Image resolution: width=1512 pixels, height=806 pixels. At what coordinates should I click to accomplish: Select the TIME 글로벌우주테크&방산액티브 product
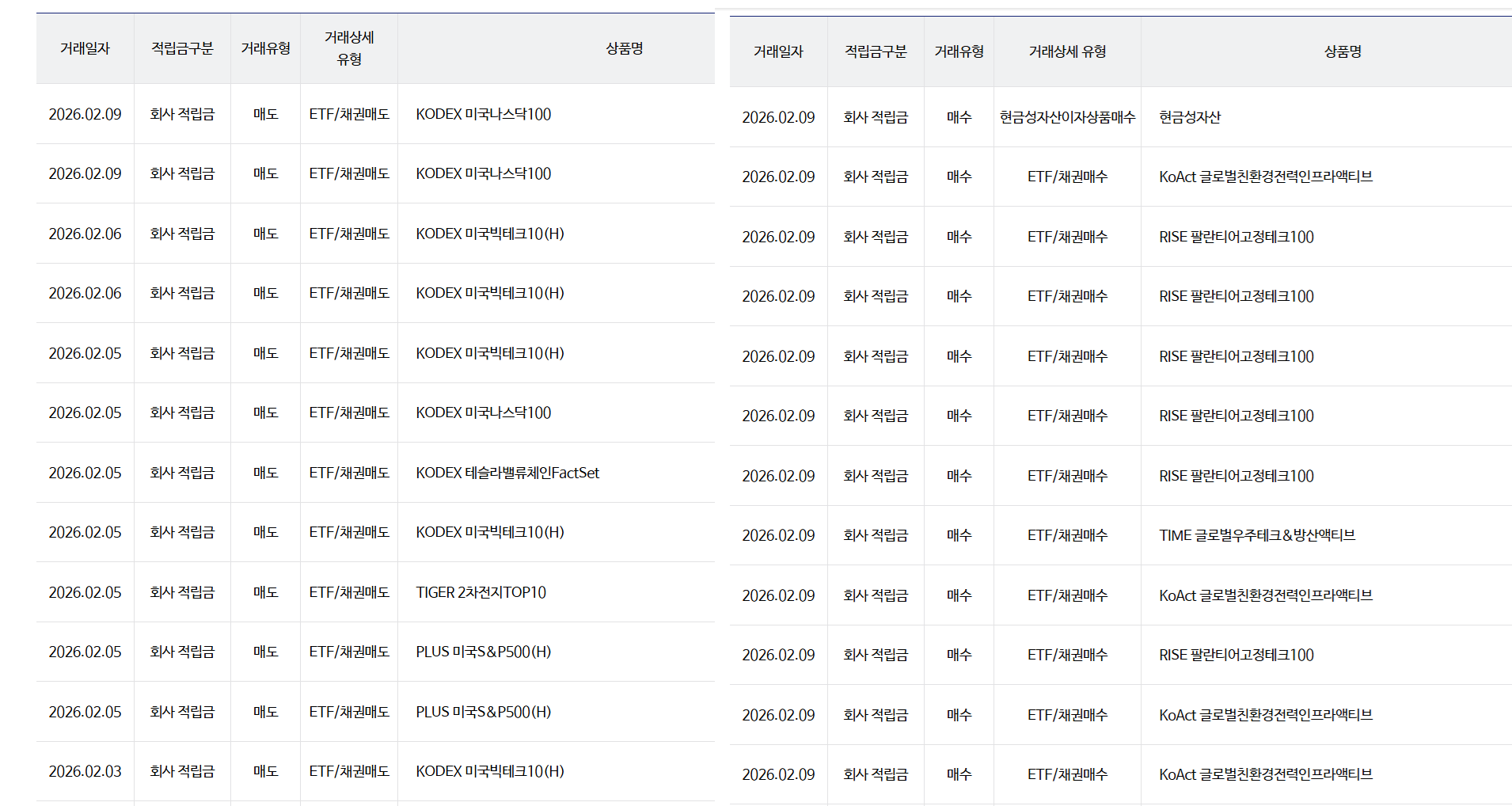point(1257,535)
